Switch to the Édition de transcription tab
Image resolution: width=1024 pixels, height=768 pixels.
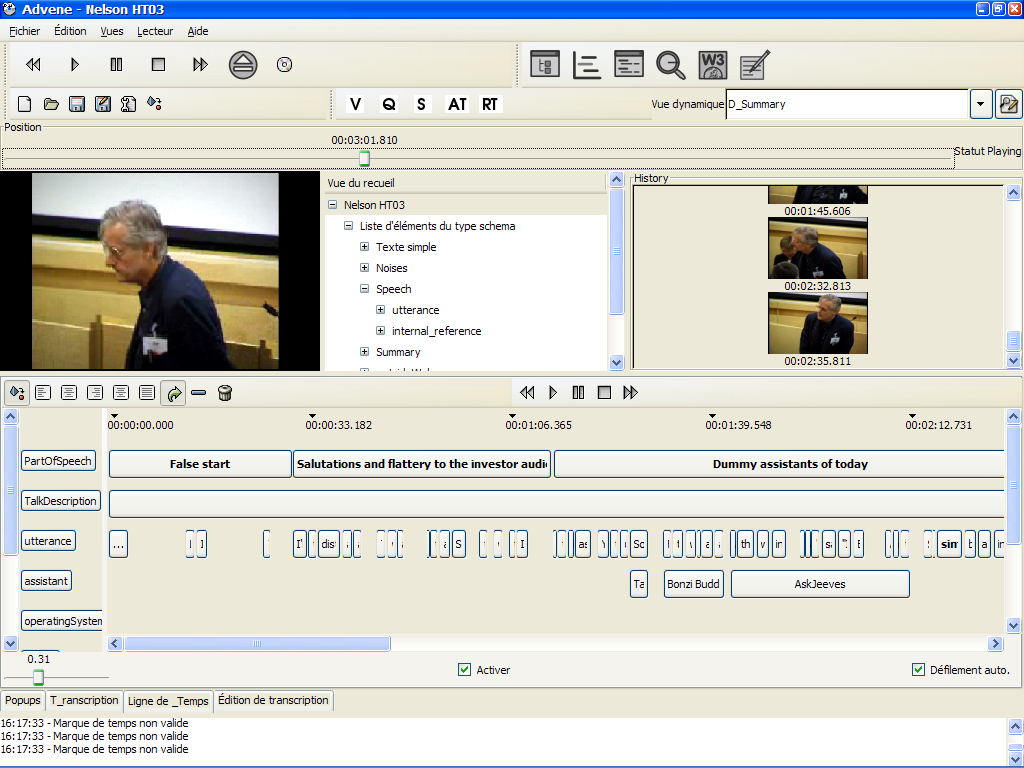(x=273, y=701)
